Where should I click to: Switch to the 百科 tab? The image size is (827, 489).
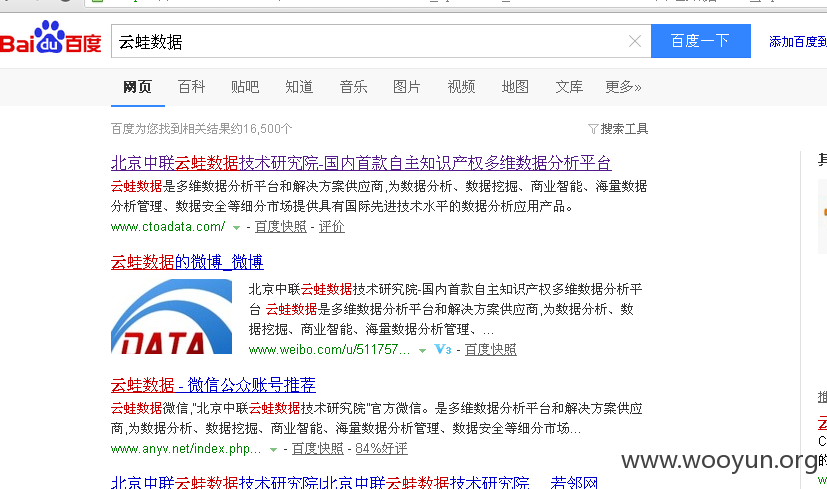(x=191, y=87)
